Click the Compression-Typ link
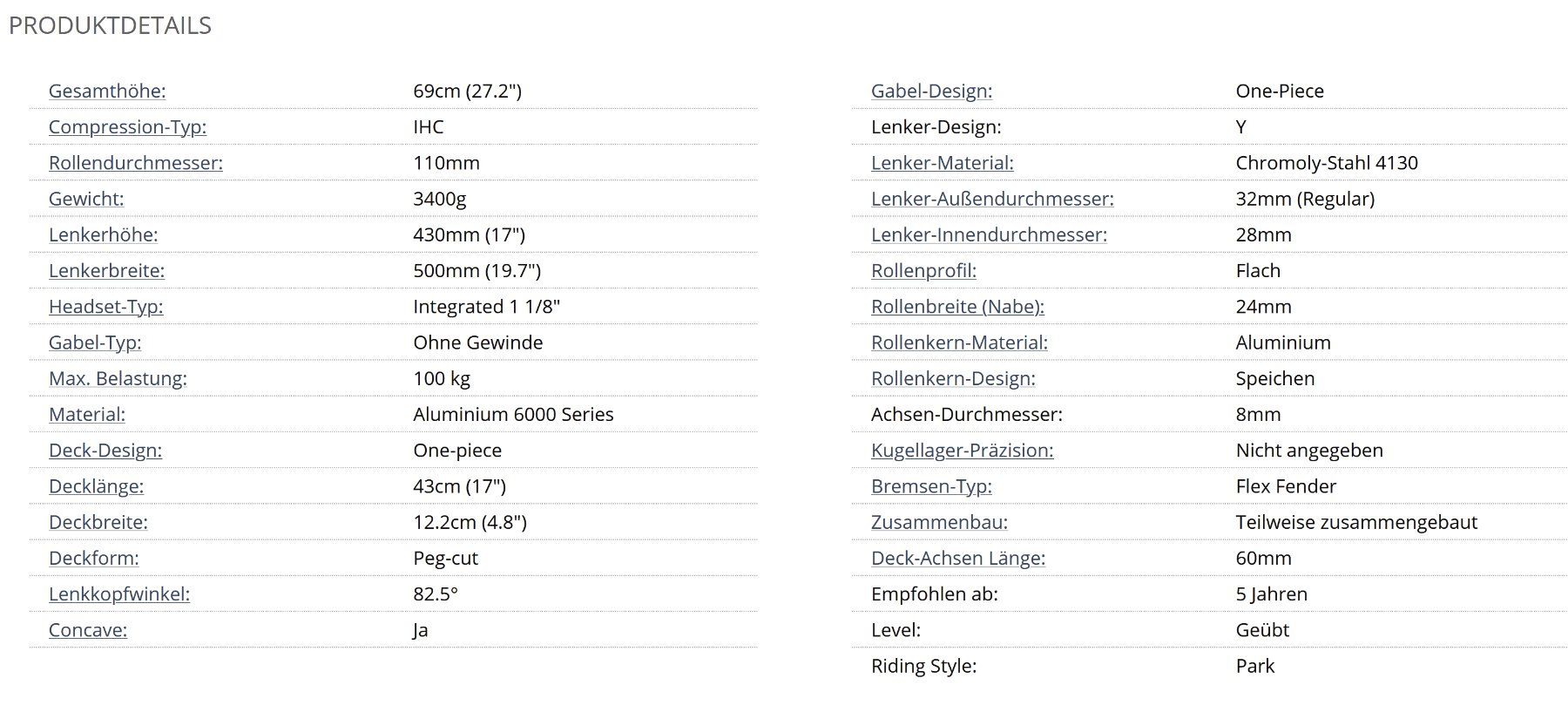Image resolution: width=1568 pixels, height=719 pixels. [127, 126]
